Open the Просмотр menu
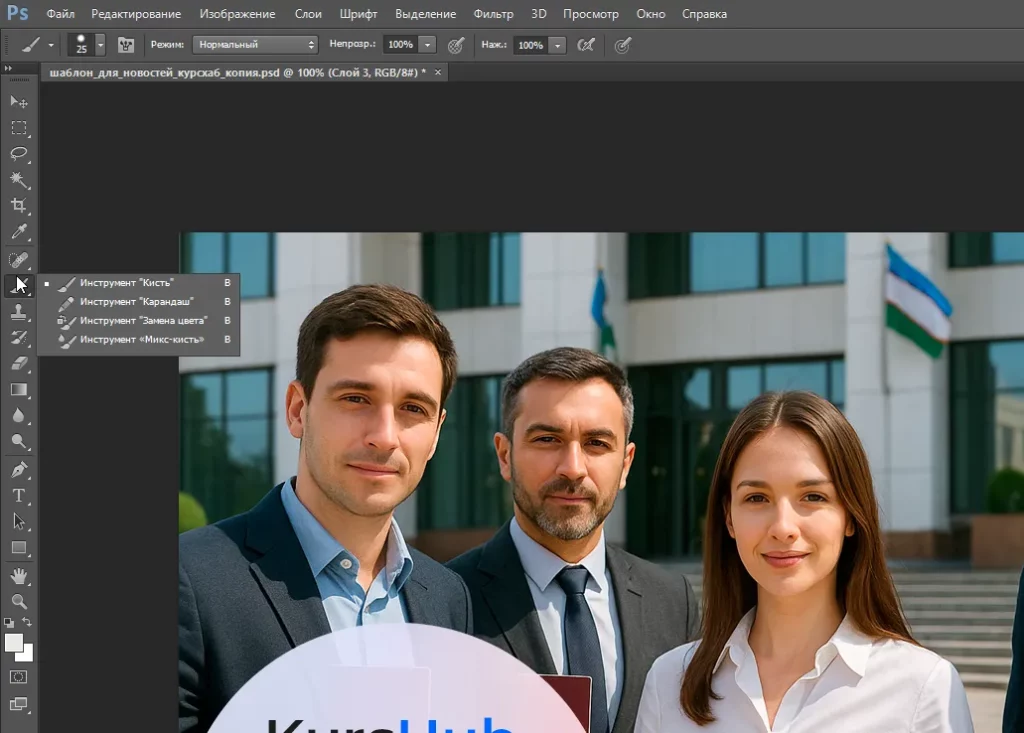This screenshot has height=733, width=1024. (590, 14)
